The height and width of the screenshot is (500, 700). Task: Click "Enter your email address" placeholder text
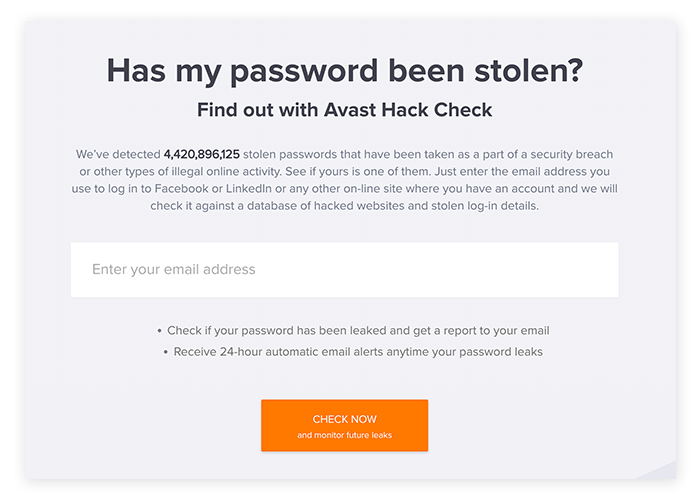pyautogui.click(x=173, y=270)
